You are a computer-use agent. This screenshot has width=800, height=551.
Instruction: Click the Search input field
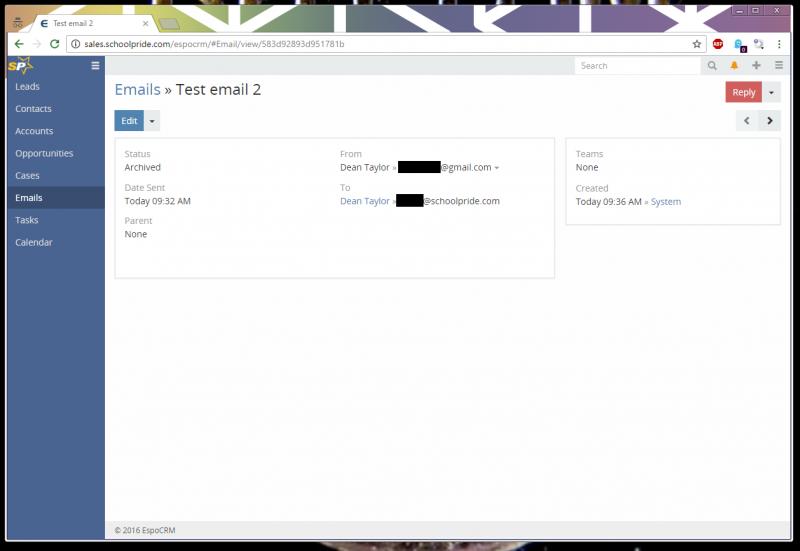(x=637, y=65)
